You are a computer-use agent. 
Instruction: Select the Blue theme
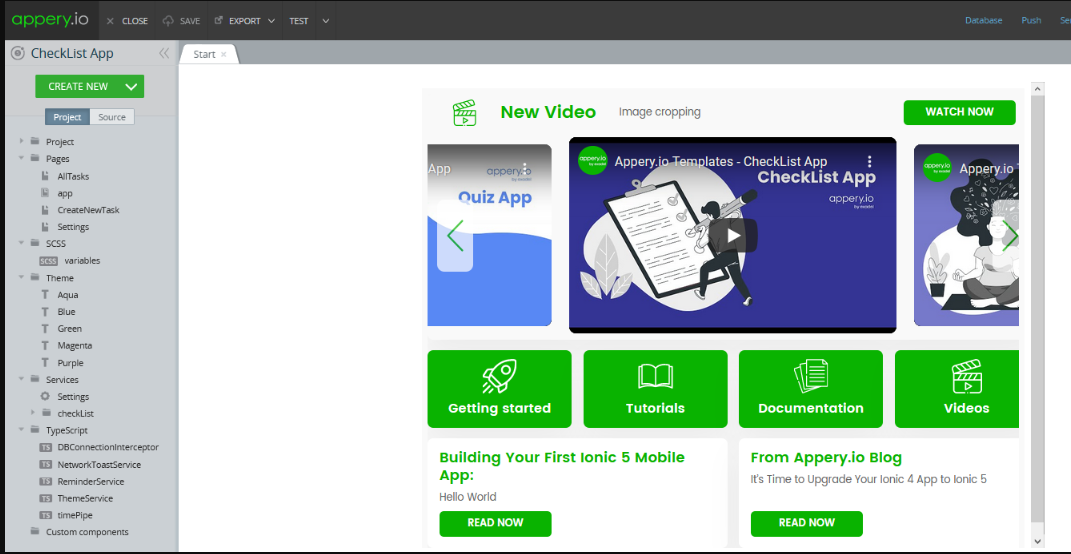[x=66, y=311]
